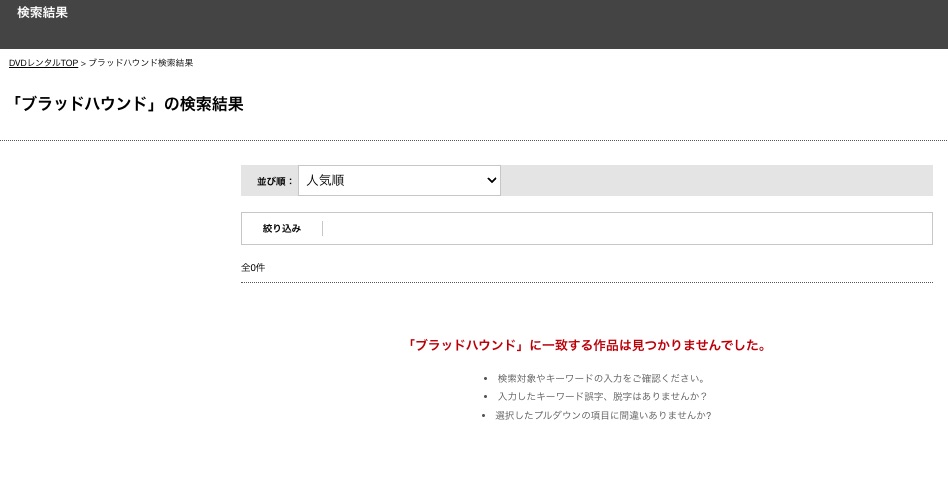Viewport: 948px width, 480px height.
Task: Click the hint about 誤字、脱字 in keywords
Action: (602, 397)
